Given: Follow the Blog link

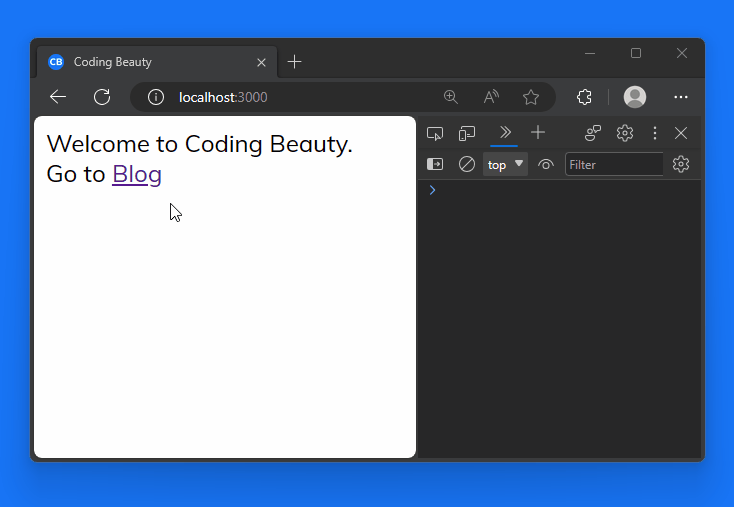Looking at the screenshot, I should (137, 174).
